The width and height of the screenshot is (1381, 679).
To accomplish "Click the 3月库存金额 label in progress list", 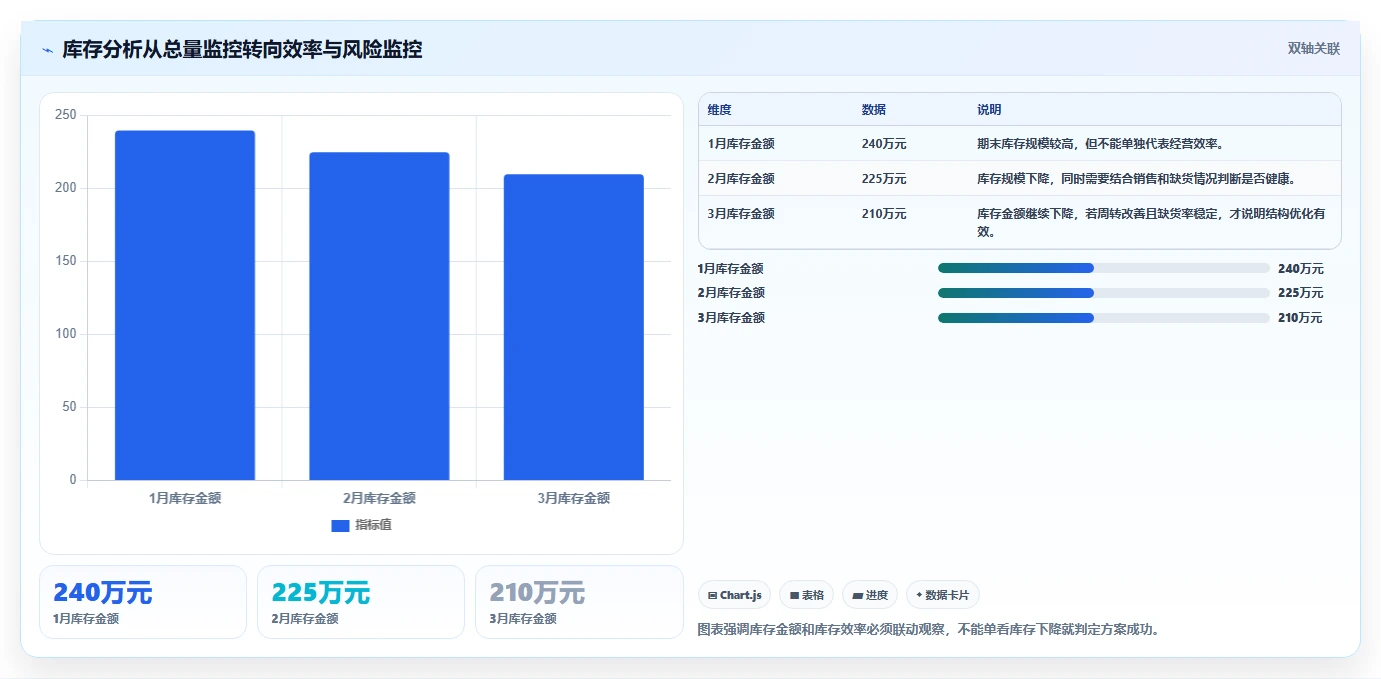I will click(x=730, y=318).
